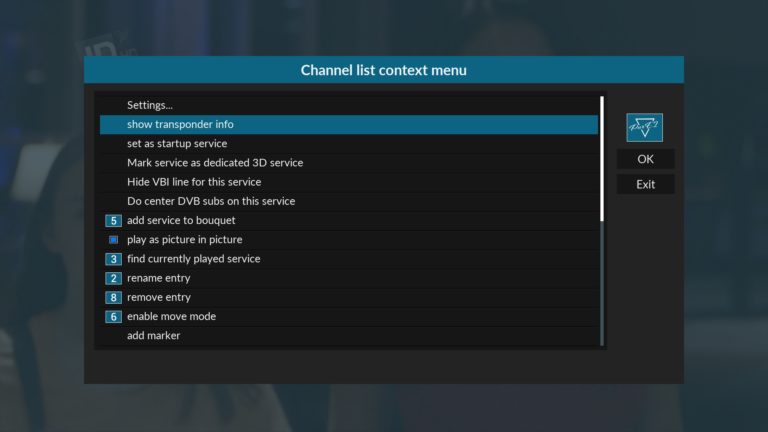Click the number 2 shortcut badge

click(x=113, y=278)
